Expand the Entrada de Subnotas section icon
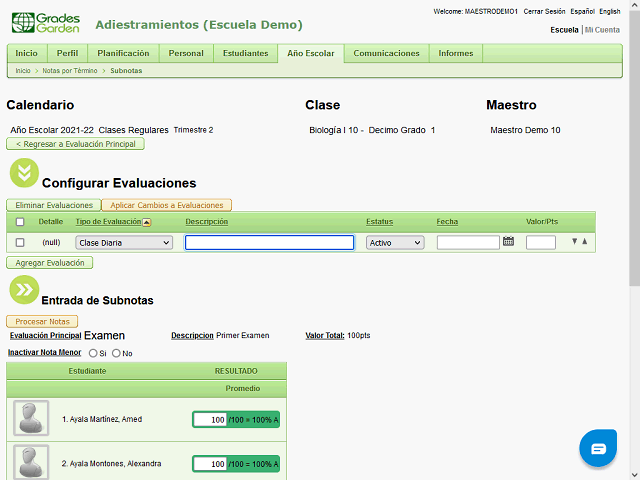 coord(24,290)
